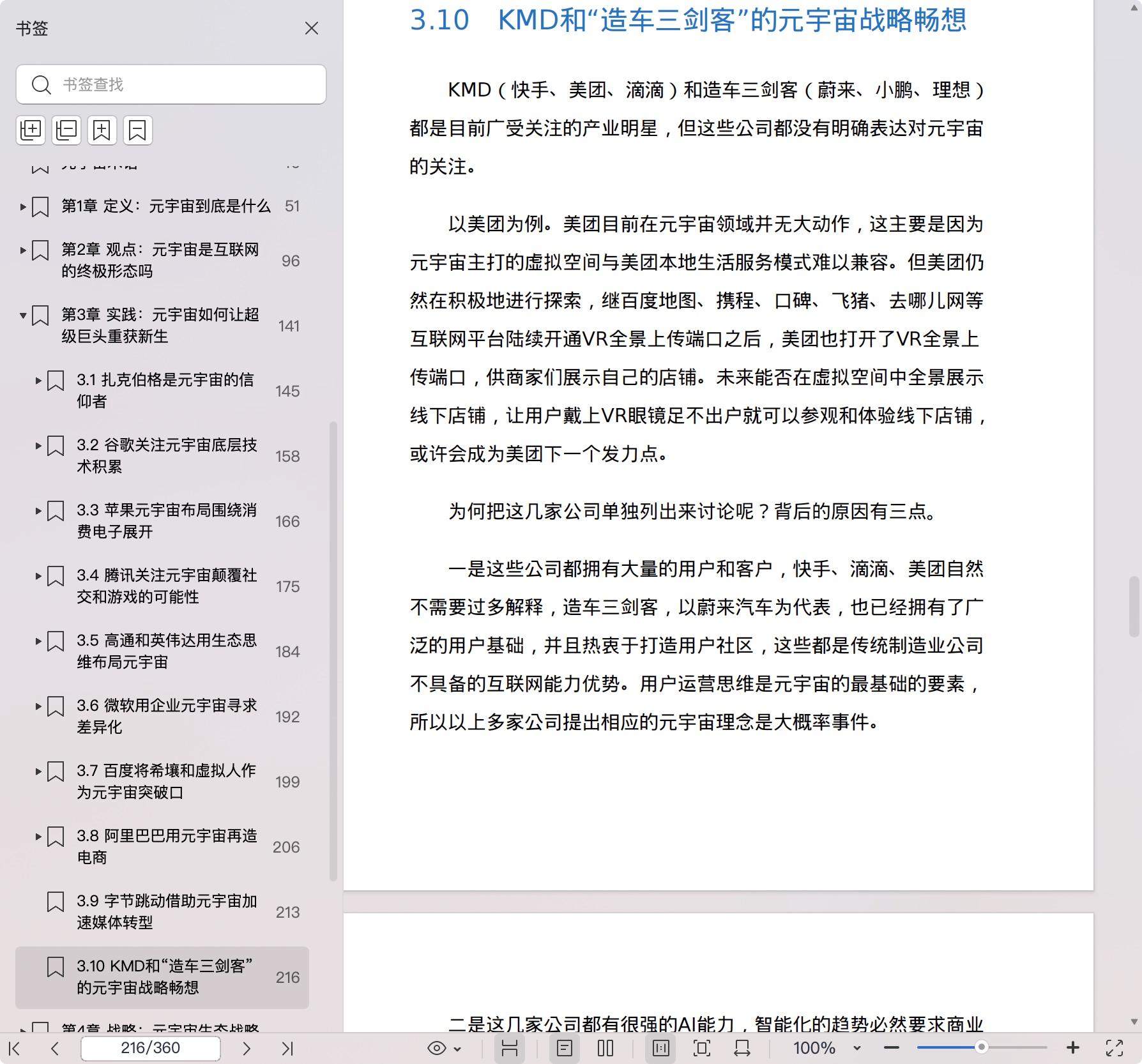Open eye mode dropdown arrow

(x=457, y=1049)
